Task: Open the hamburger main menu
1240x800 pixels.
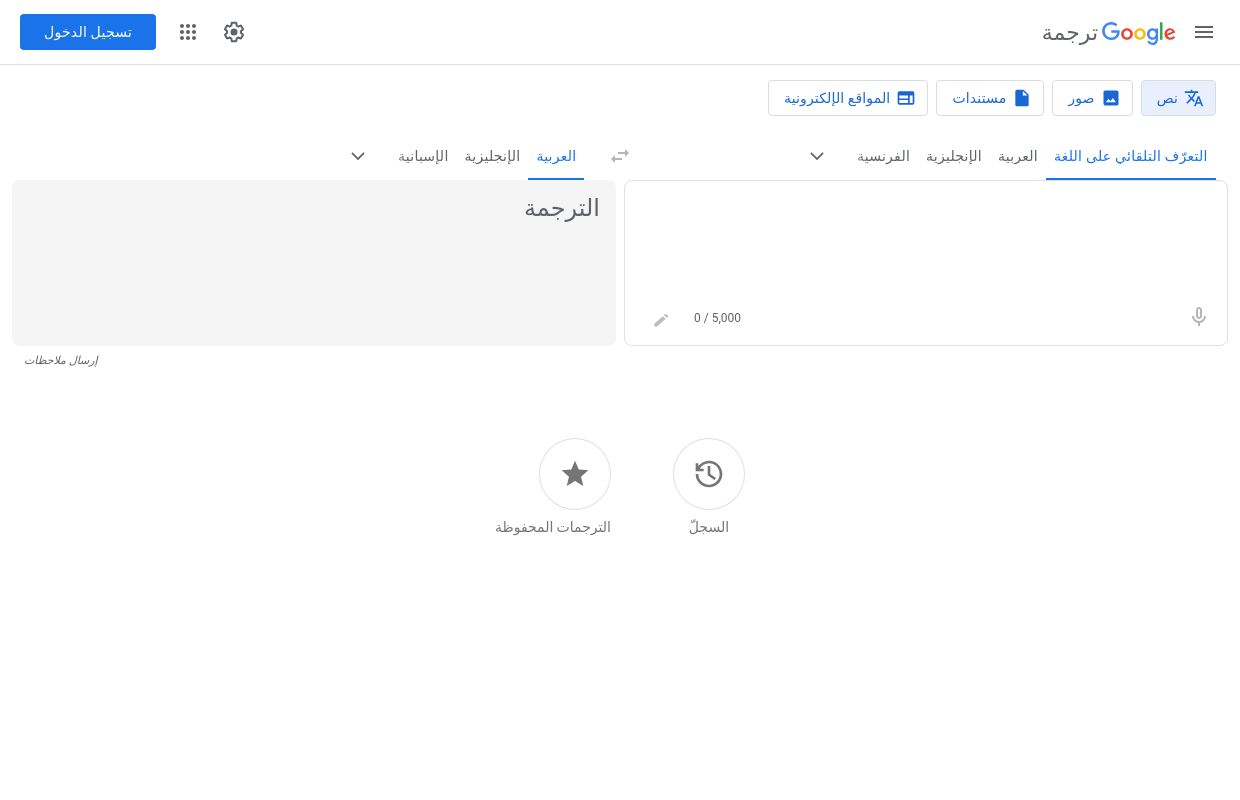Action: [x=1204, y=32]
